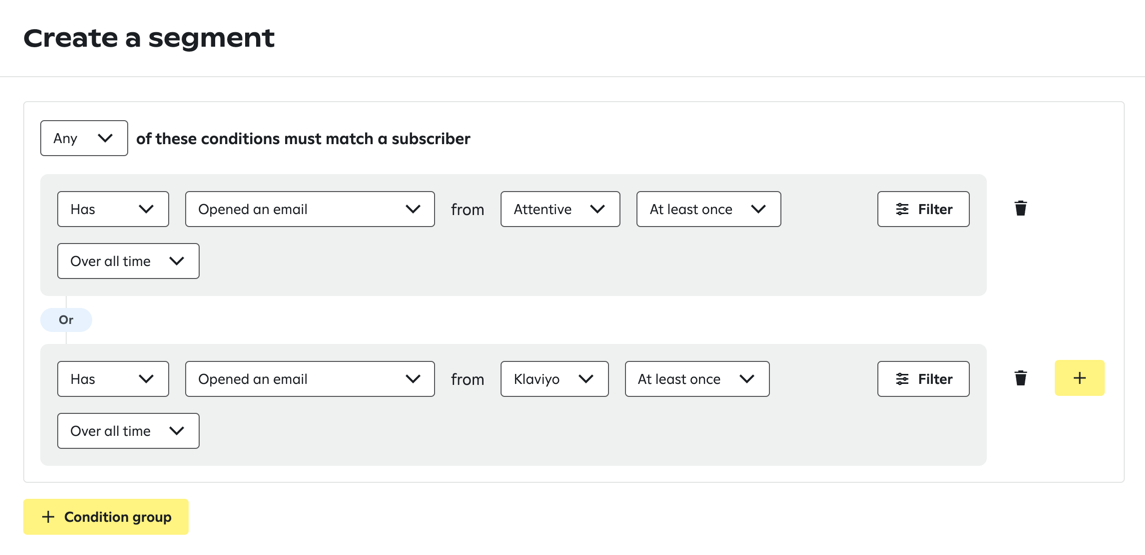Screen dimensions: 1145x555
Task: Click the Or connector between conditions
Action: point(66,320)
